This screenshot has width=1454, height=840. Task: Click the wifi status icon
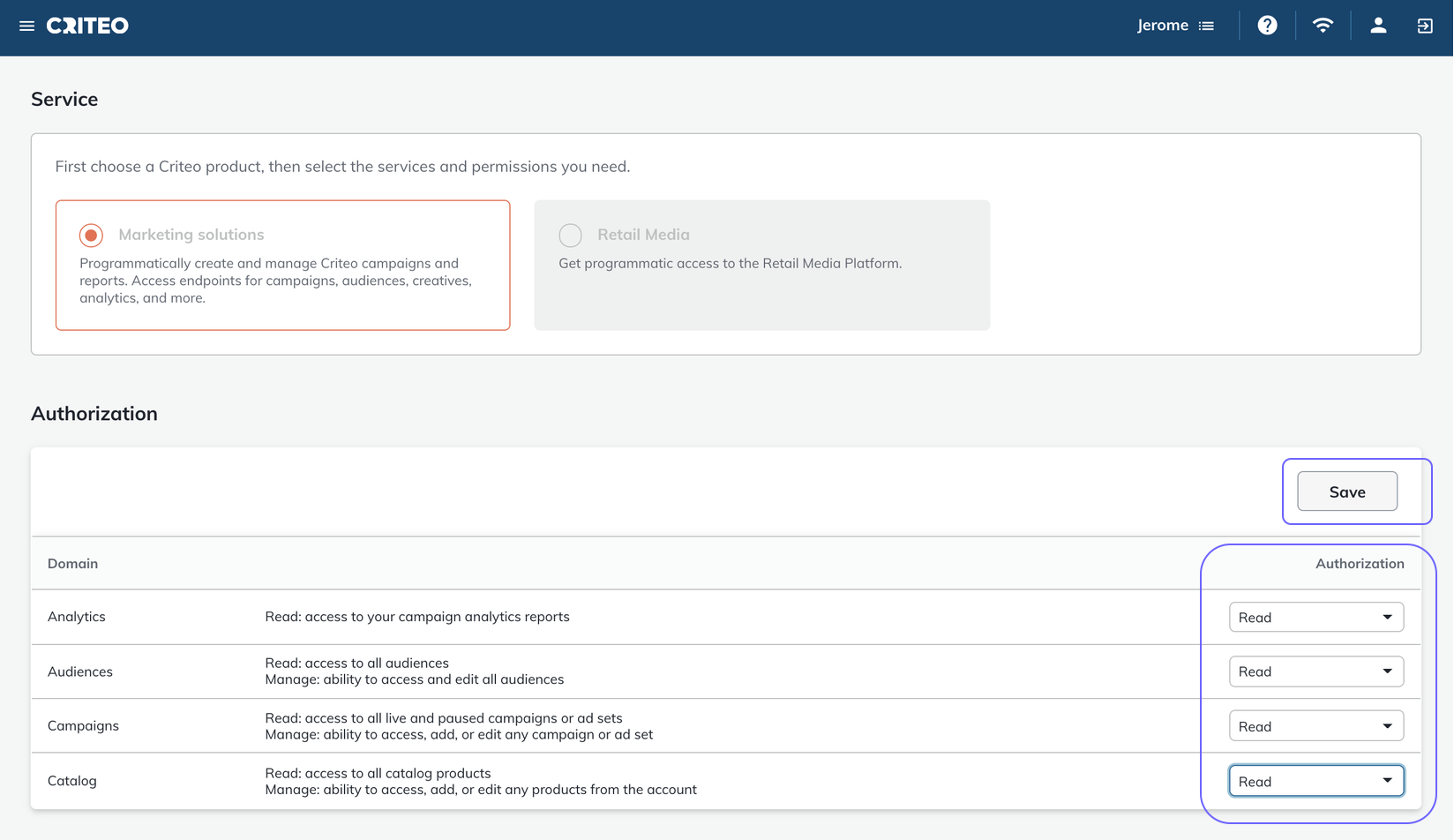tap(1322, 26)
